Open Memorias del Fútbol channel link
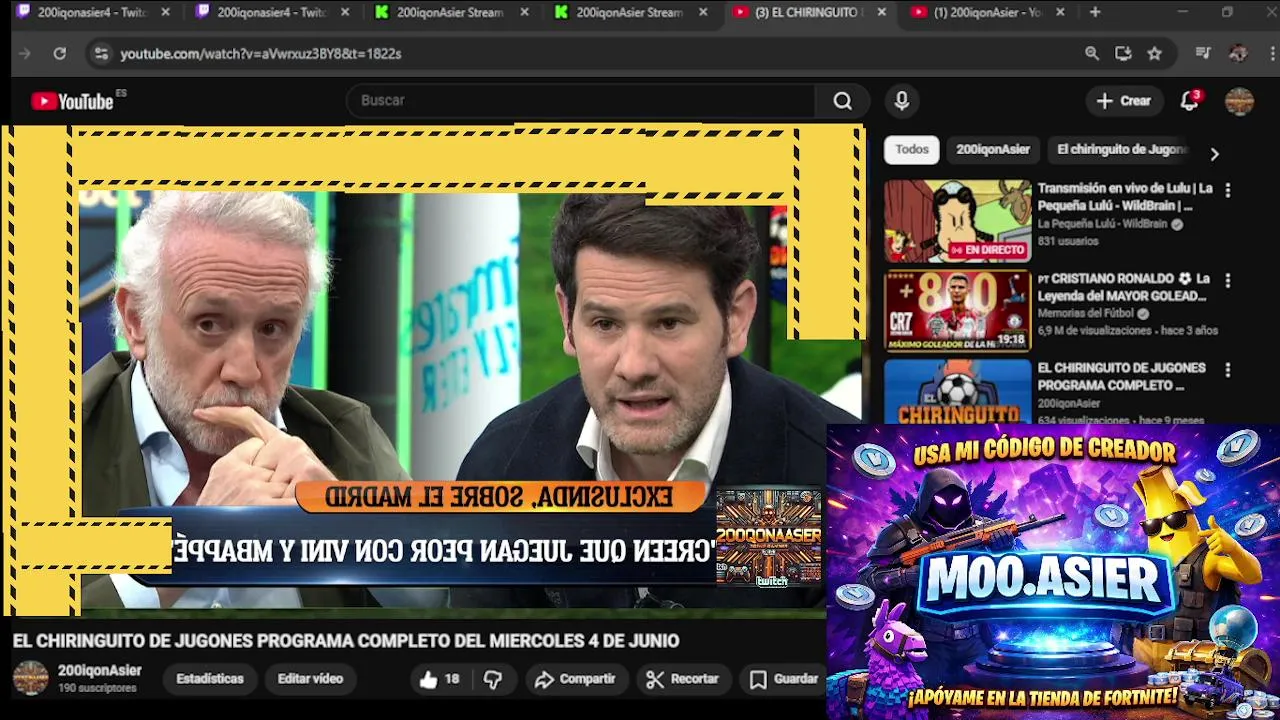This screenshot has width=1280, height=720. click(x=1085, y=314)
